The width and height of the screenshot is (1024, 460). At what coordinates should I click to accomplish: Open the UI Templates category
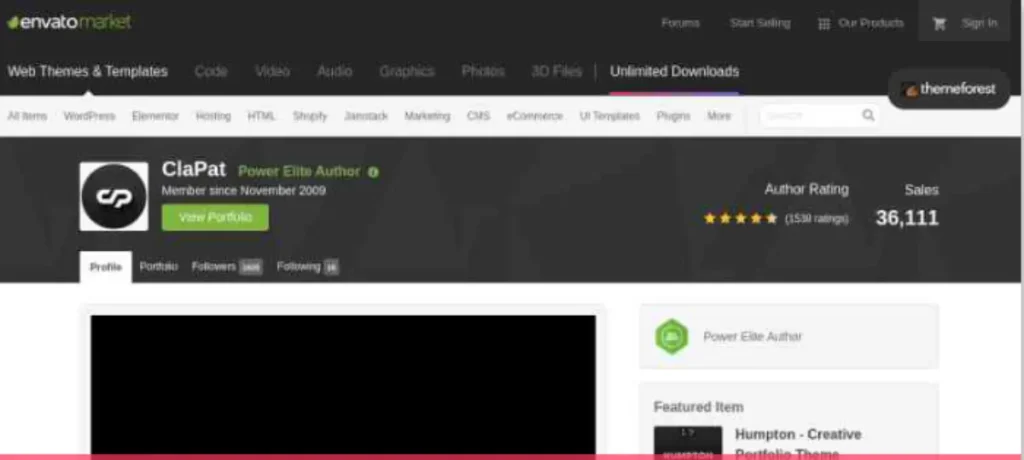610,116
